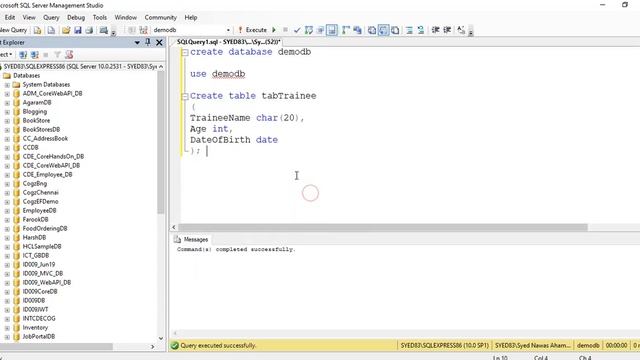Switch output to Results to Grid
This screenshot has height=360, width=640.
pos(384,30)
